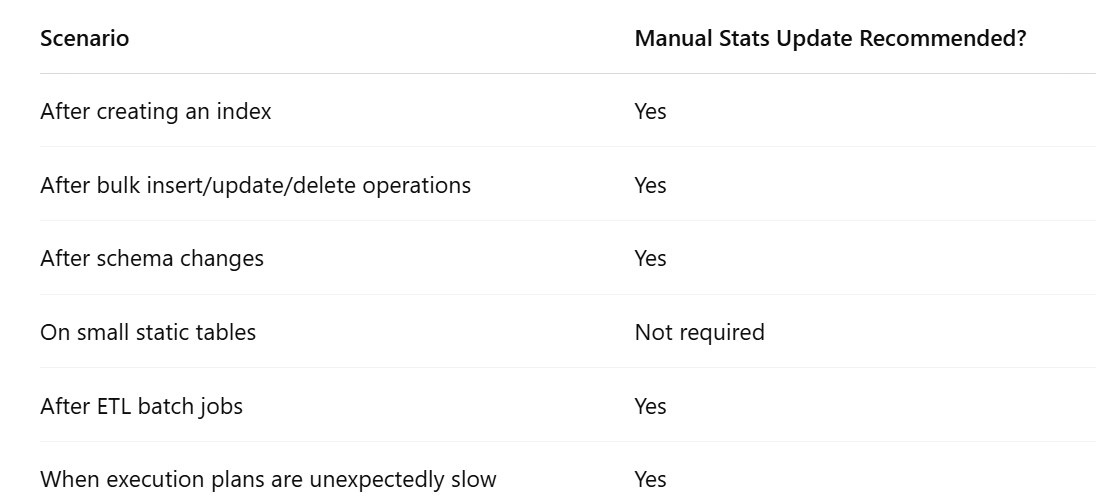Select the bulk insert/update/delete operations cell
This screenshot has height=496, width=1111.
[255, 185]
